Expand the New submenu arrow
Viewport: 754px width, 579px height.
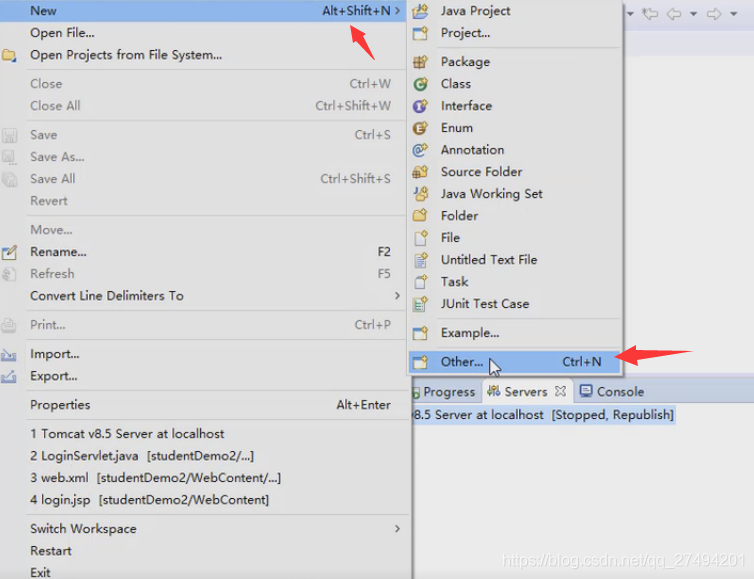(x=397, y=11)
